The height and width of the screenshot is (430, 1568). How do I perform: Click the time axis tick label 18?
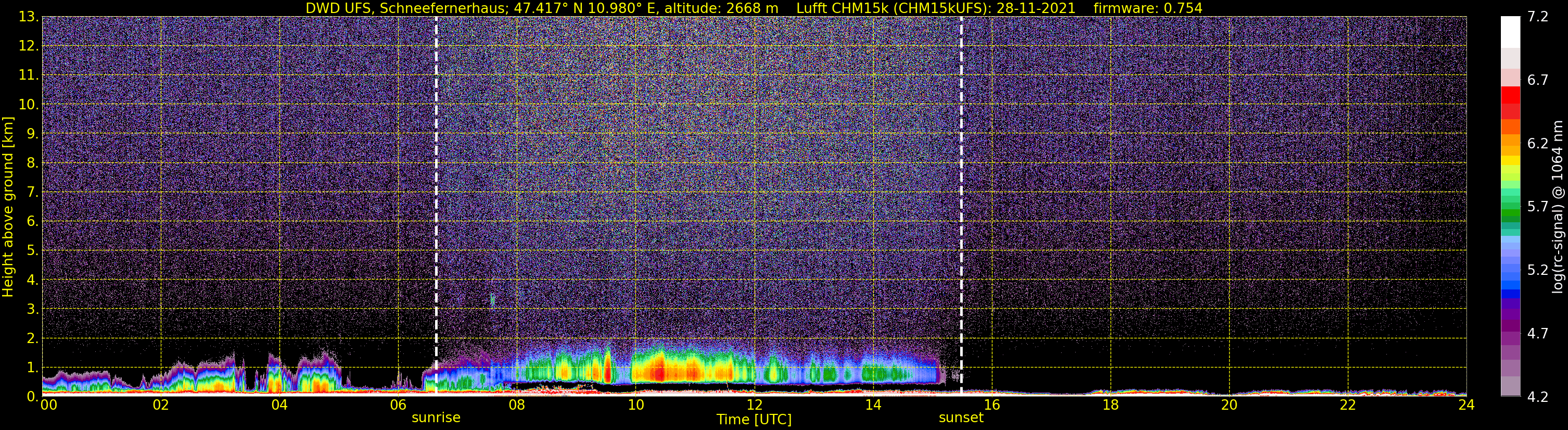click(1110, 405)
